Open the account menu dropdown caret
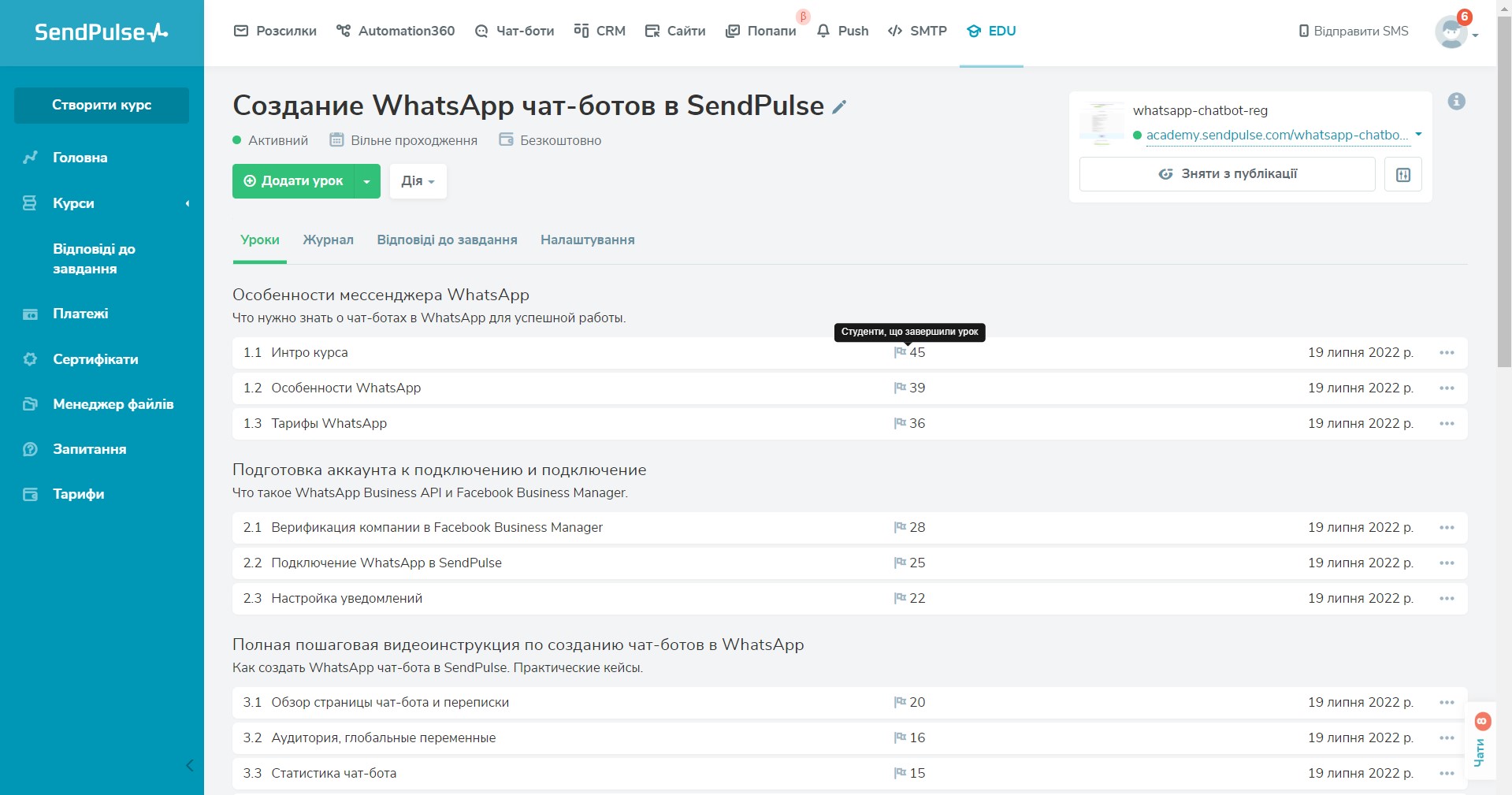Viewport: 1512px width, 795px height. (x=1475, y=35)
